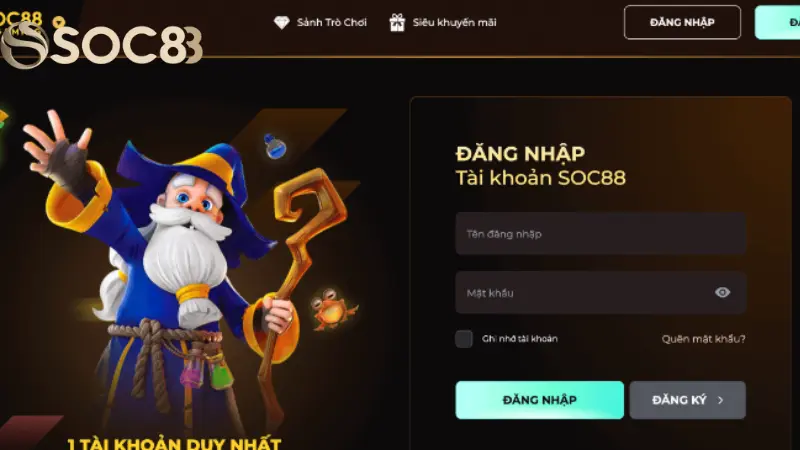Viewport: 800px width, 450px height.
Task: Click the Ghi nhớ tài khoản label
Action: coord(519,339)
